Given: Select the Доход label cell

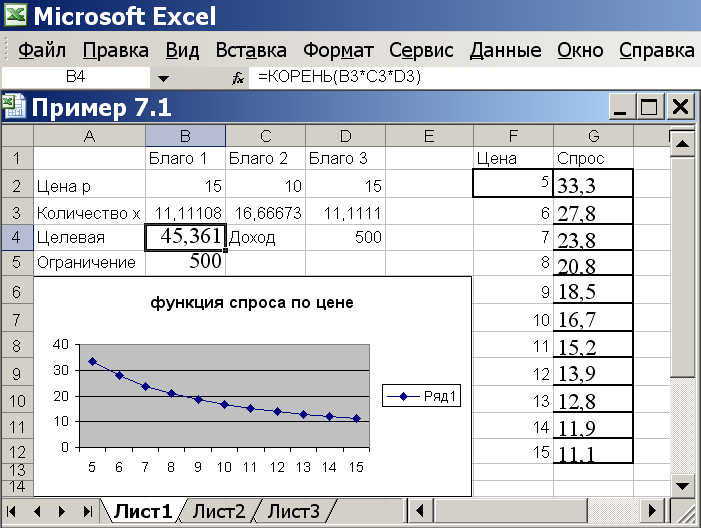Looking at the screenshot, I should [266, 237].
